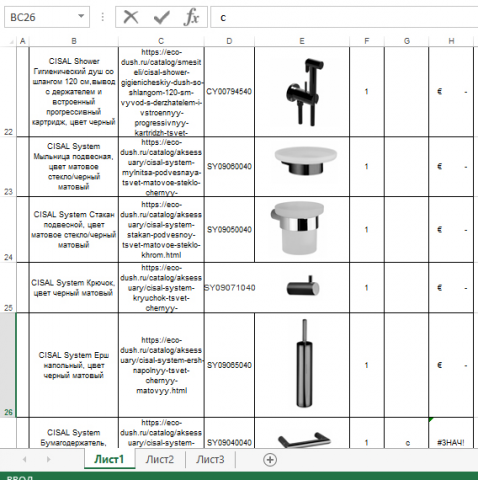The image size is (478, 480).
Task: Click quantity 1 cell of row 24
Action: [x=367, y=229]
